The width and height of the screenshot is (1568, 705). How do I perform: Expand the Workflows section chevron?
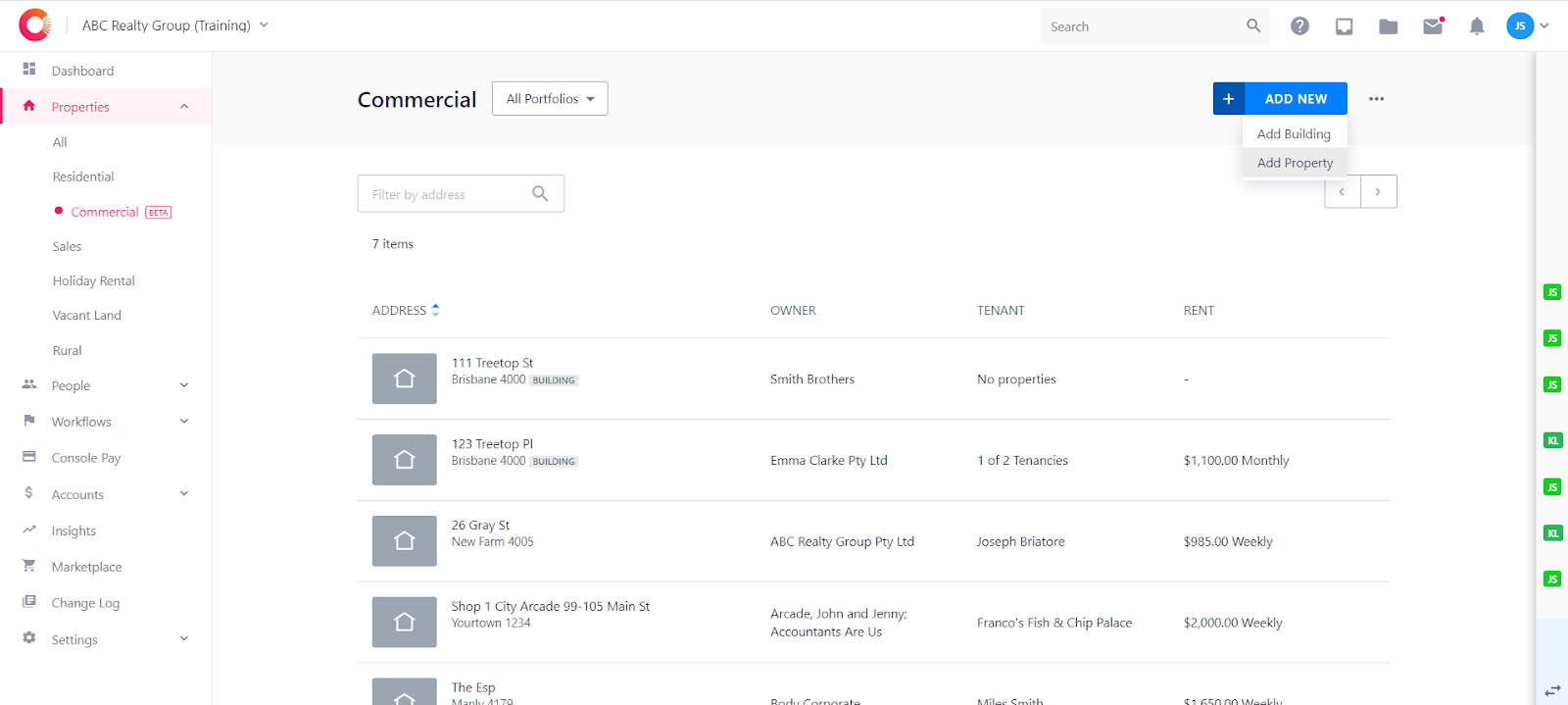184,422
